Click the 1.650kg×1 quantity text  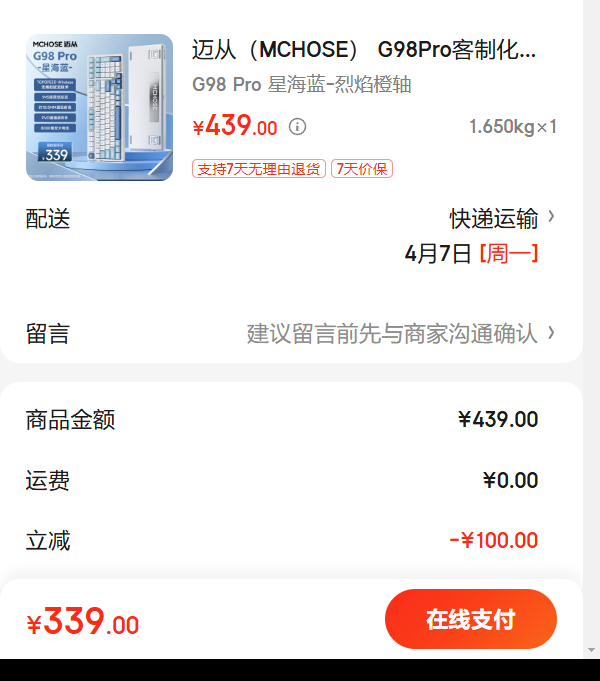click(513, 127)
